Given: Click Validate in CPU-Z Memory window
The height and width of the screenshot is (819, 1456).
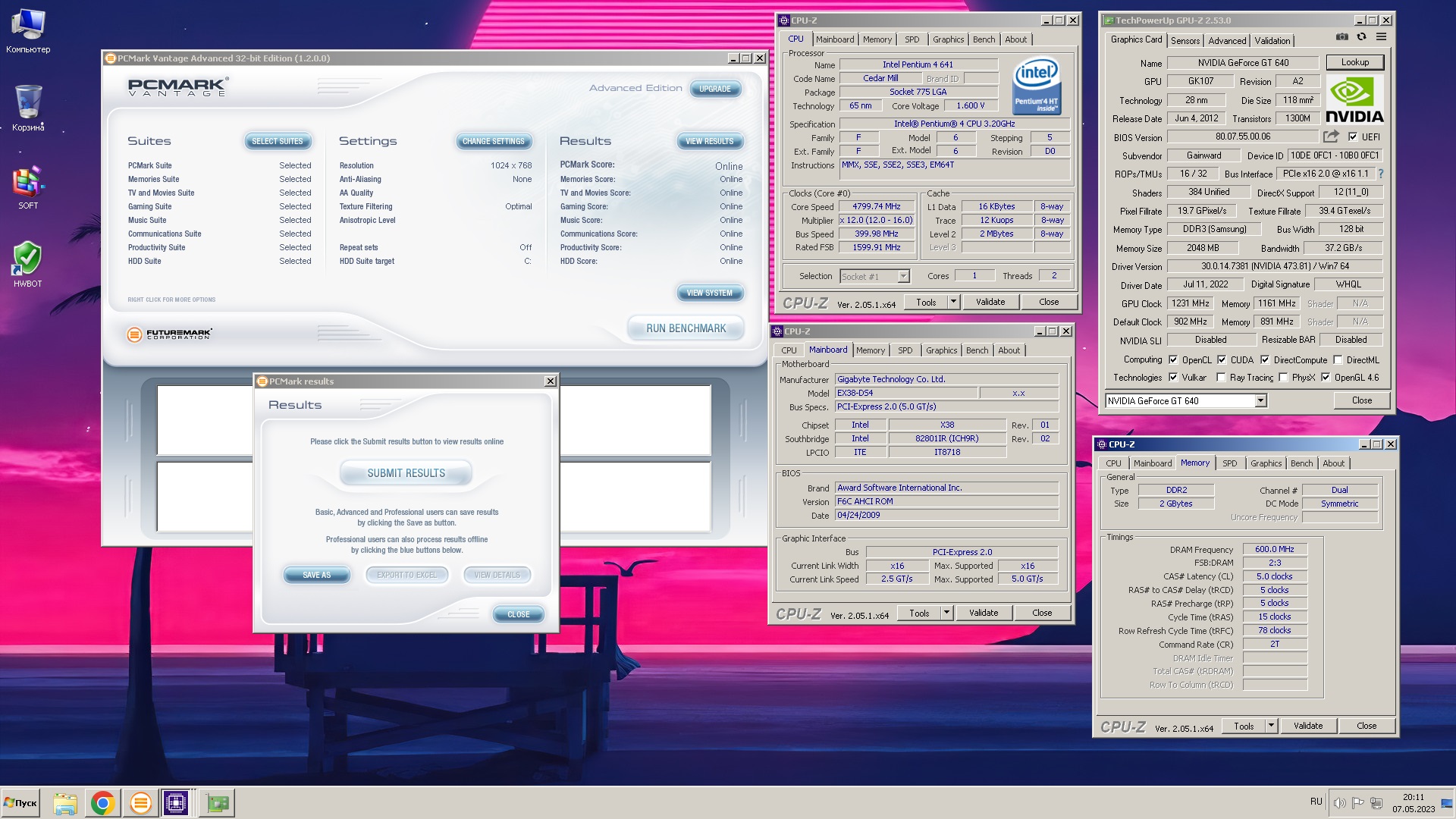Looking at the screenshot, I should [1307, 726].
